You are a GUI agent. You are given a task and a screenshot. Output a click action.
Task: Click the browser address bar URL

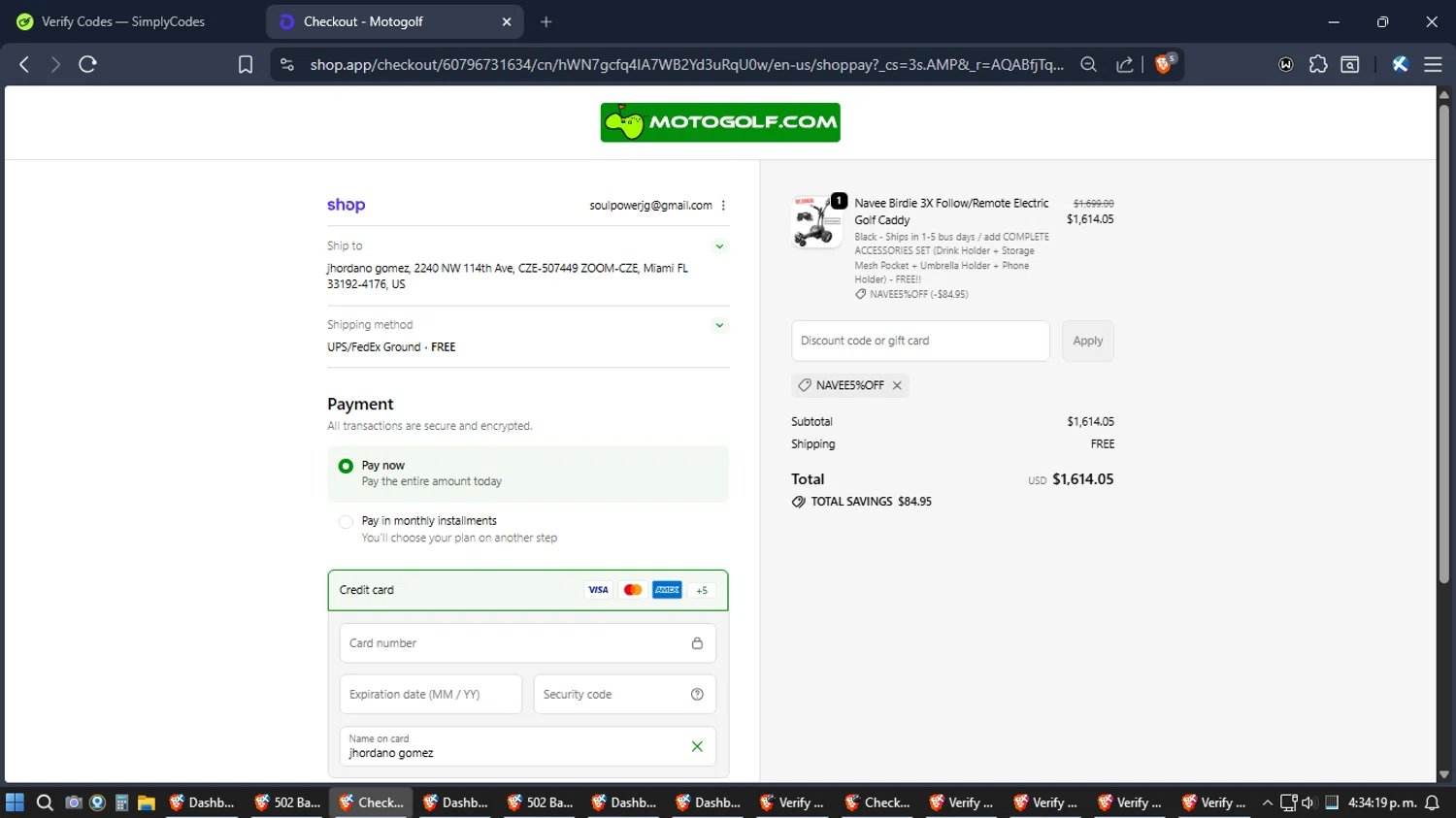click(x=686, y=64)
